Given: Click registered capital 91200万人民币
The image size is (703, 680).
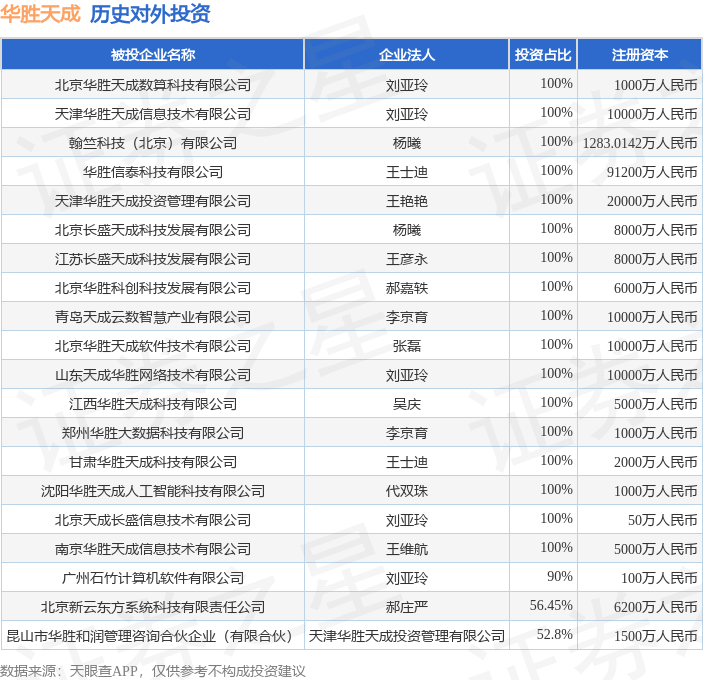Looking at the screenshot, I should (x=652, y=172).
